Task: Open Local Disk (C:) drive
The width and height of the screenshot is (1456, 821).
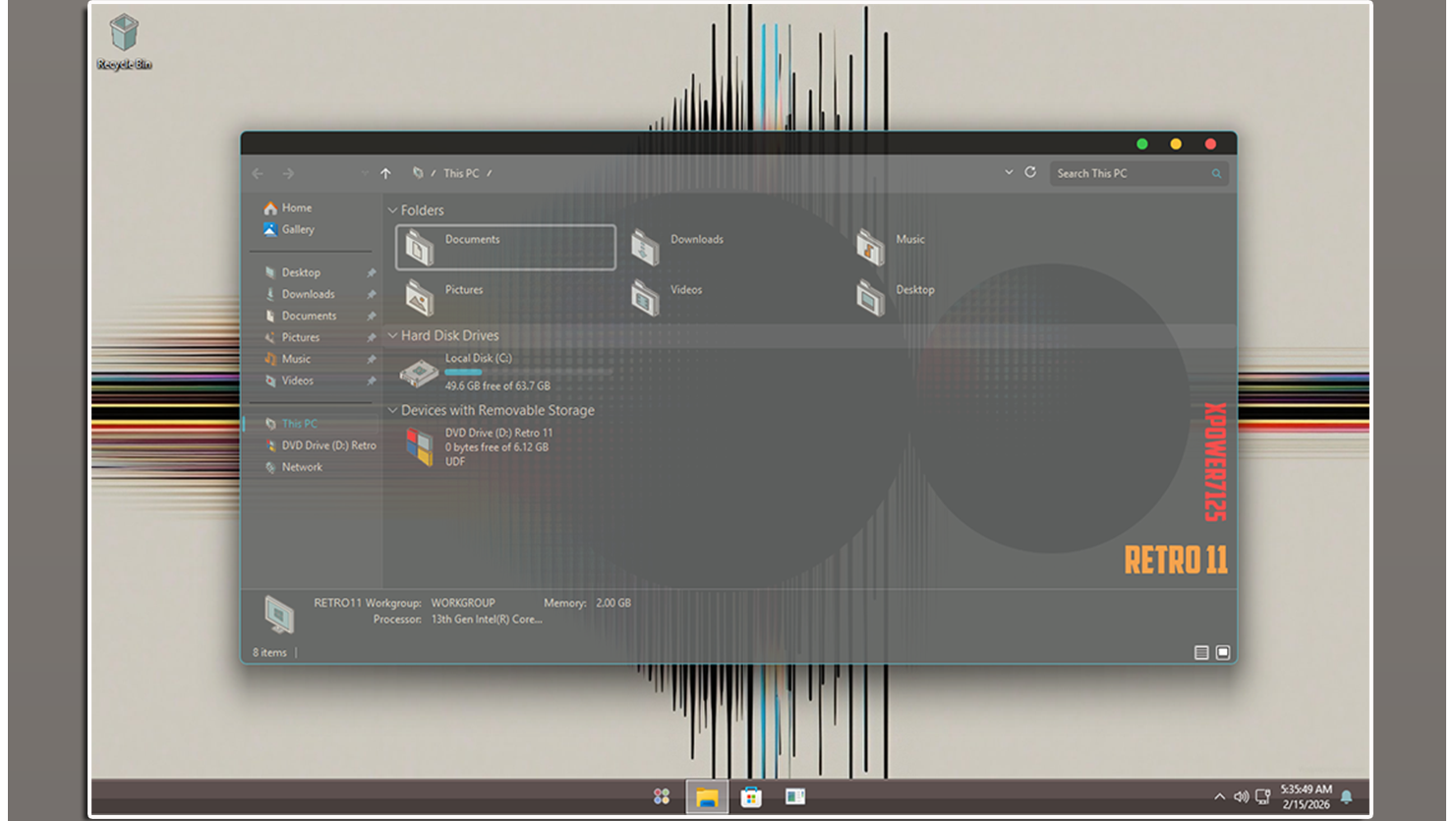Action: [421, 373]
